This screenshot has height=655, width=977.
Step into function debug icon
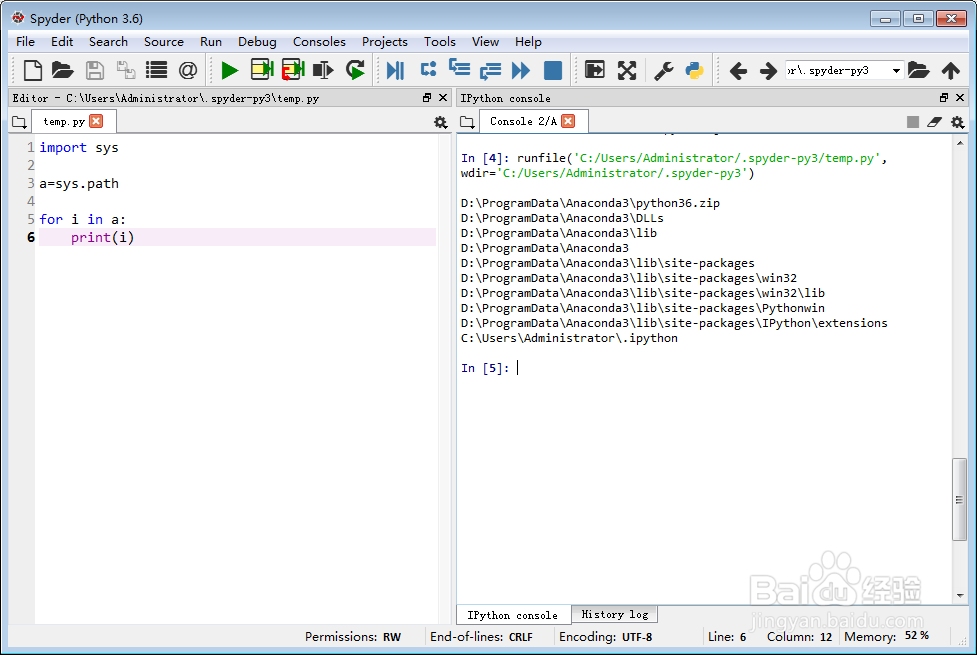(x=460, y=69)
